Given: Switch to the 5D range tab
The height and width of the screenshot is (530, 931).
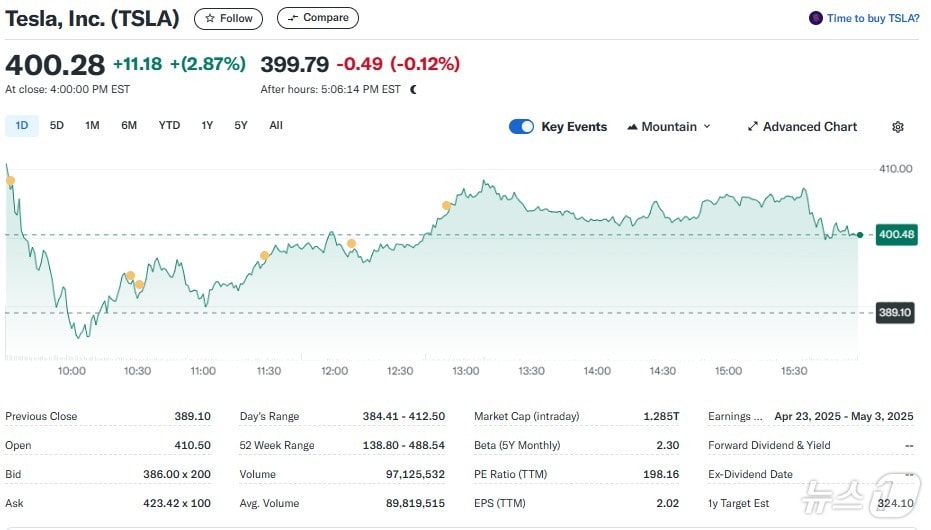Looking at the screenshot, I should point(57,125).
